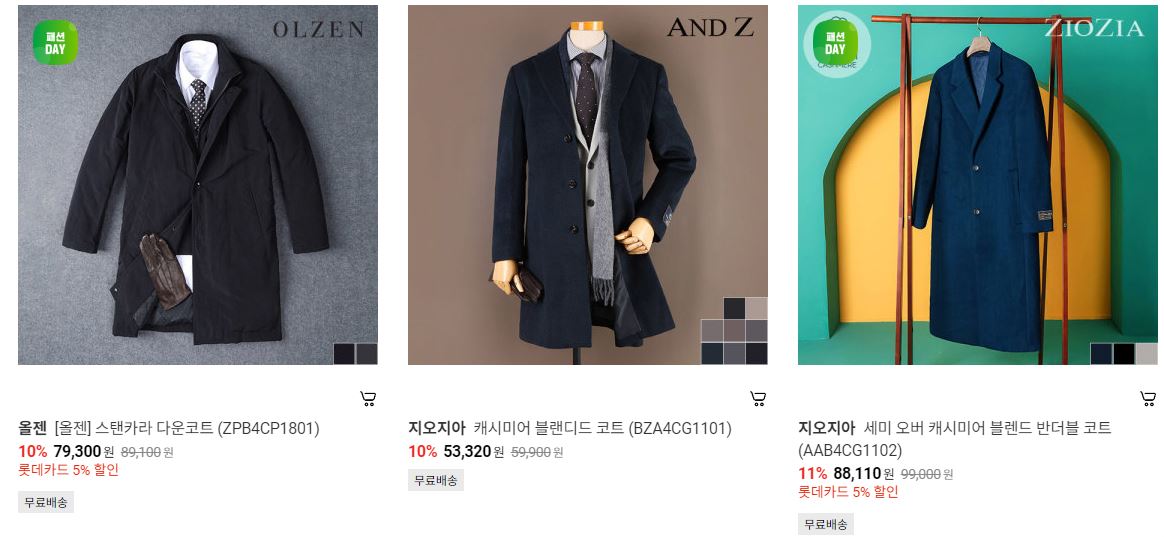This screenshot has height=537, width=1164.
Task: Add the Olzen down coat to cart
Action: tap(368, 399)
